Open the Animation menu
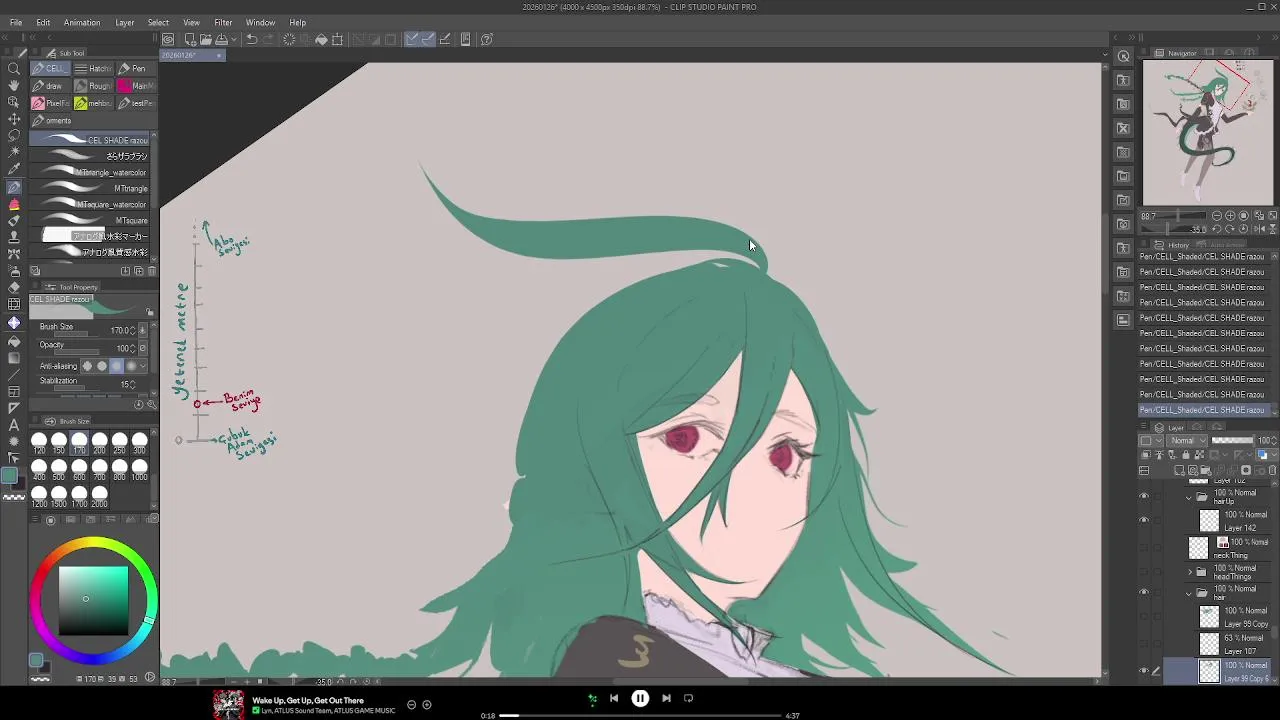This screenshot has height=720, width=1280. [82, 22]
